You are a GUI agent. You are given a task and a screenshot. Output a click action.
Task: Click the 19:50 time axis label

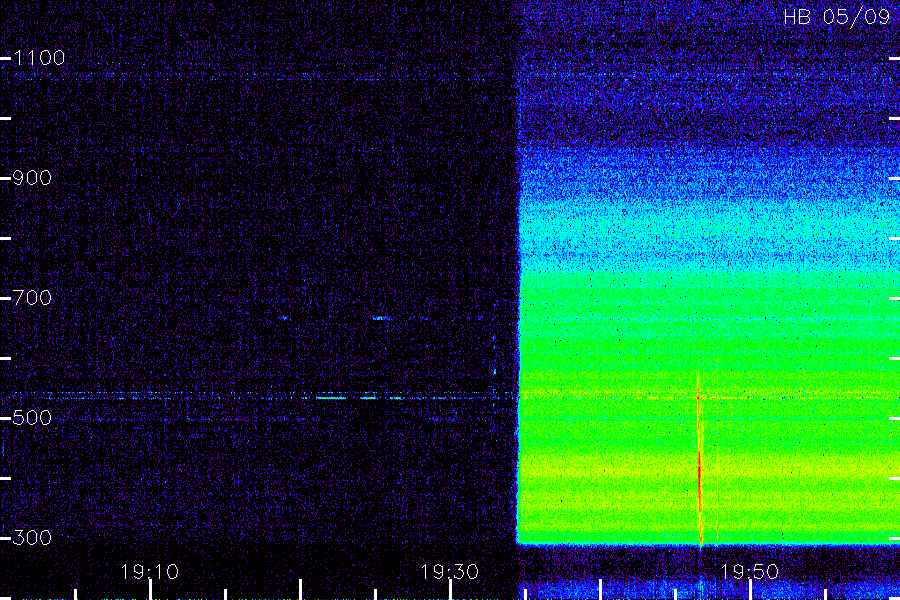[750, 572]
